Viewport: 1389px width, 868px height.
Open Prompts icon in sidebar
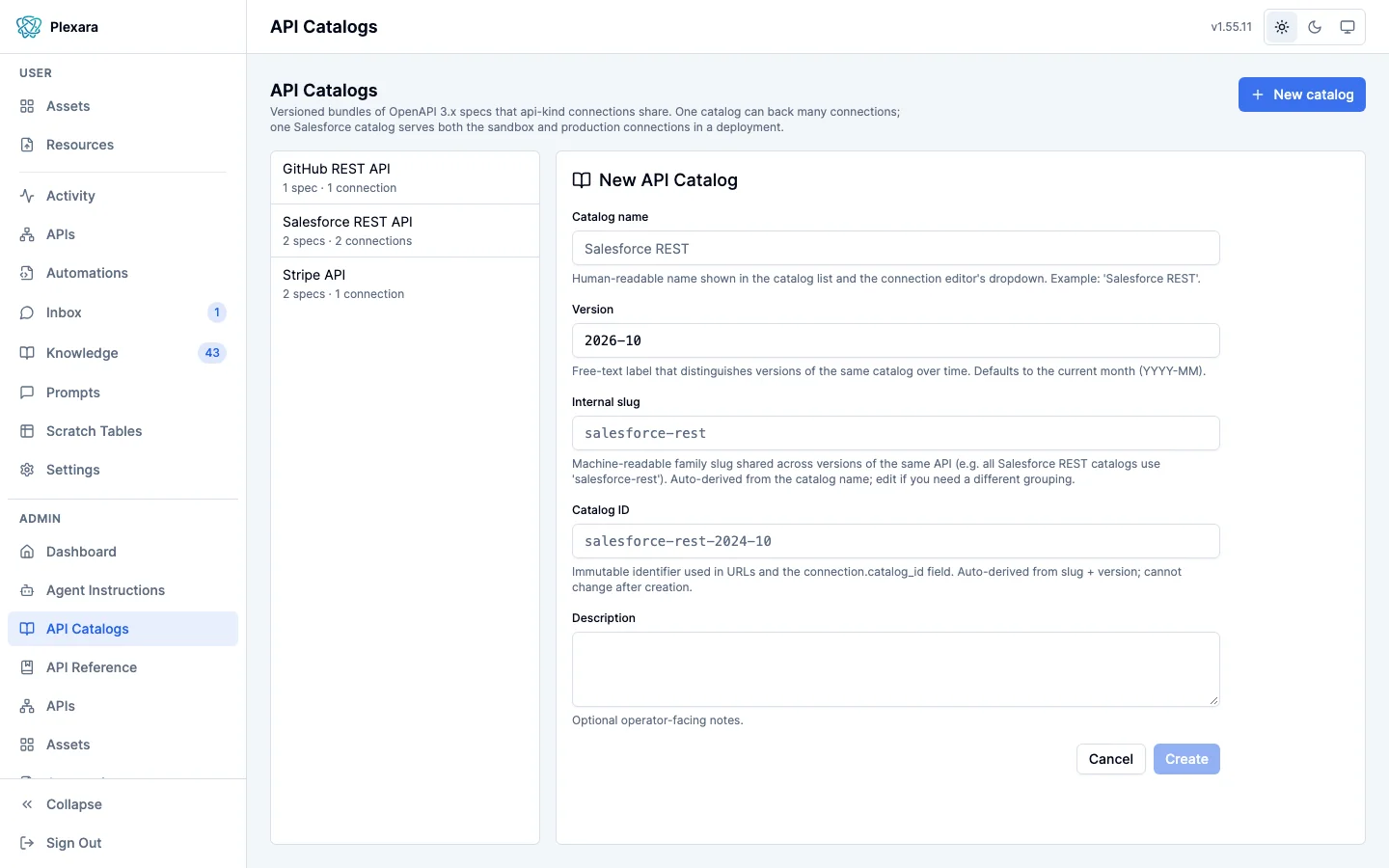click(27, 393)
